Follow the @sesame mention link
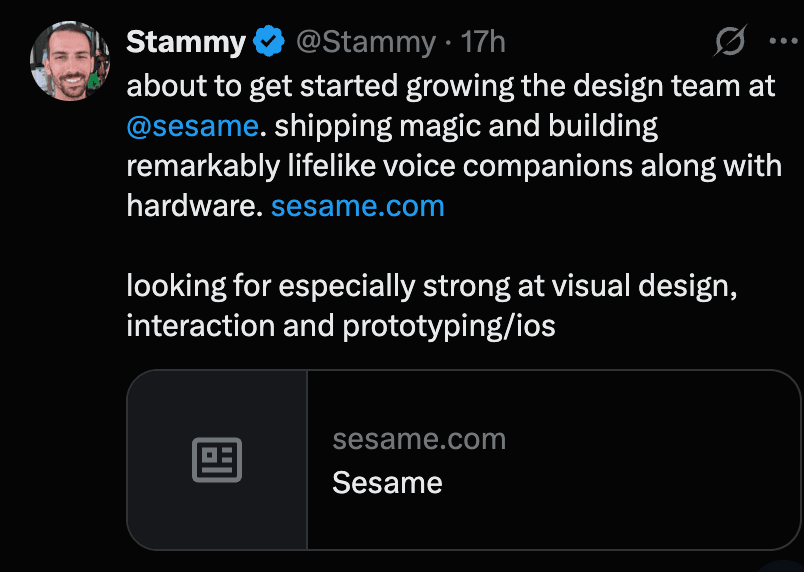 [192, 126]
